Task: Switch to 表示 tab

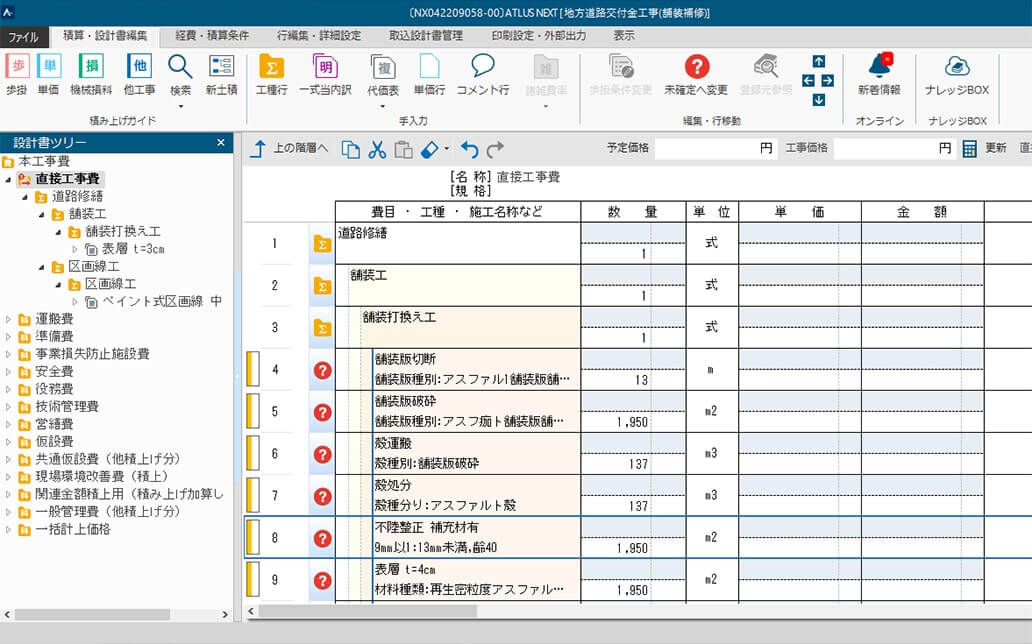Action: pos(624,36)
